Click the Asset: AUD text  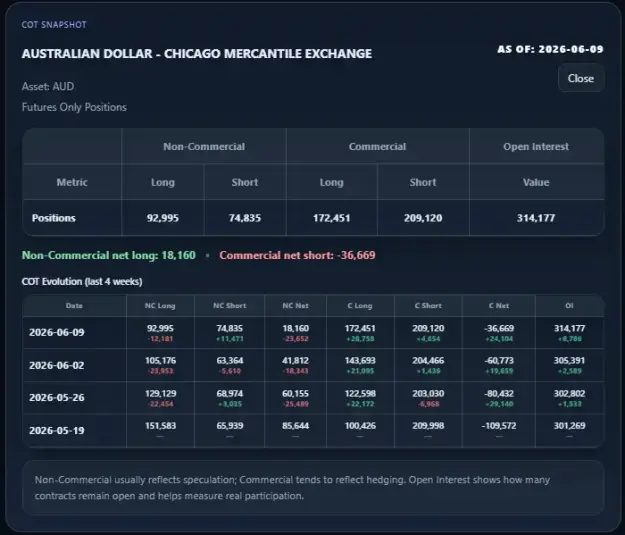click(48, 87)
